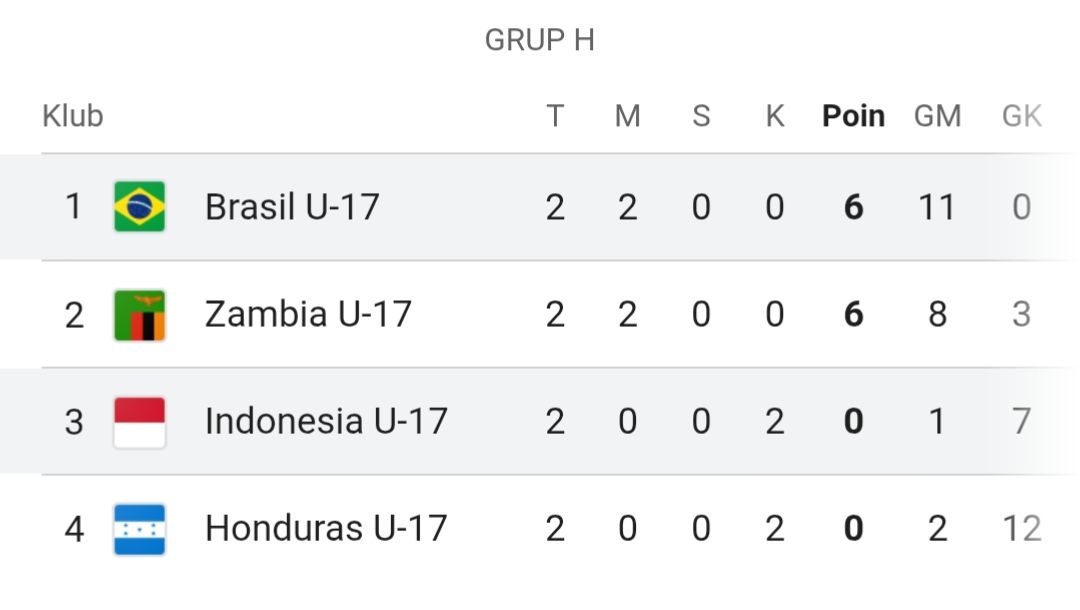
Task: Click the Klub column header
Action: tap(72, 116)
